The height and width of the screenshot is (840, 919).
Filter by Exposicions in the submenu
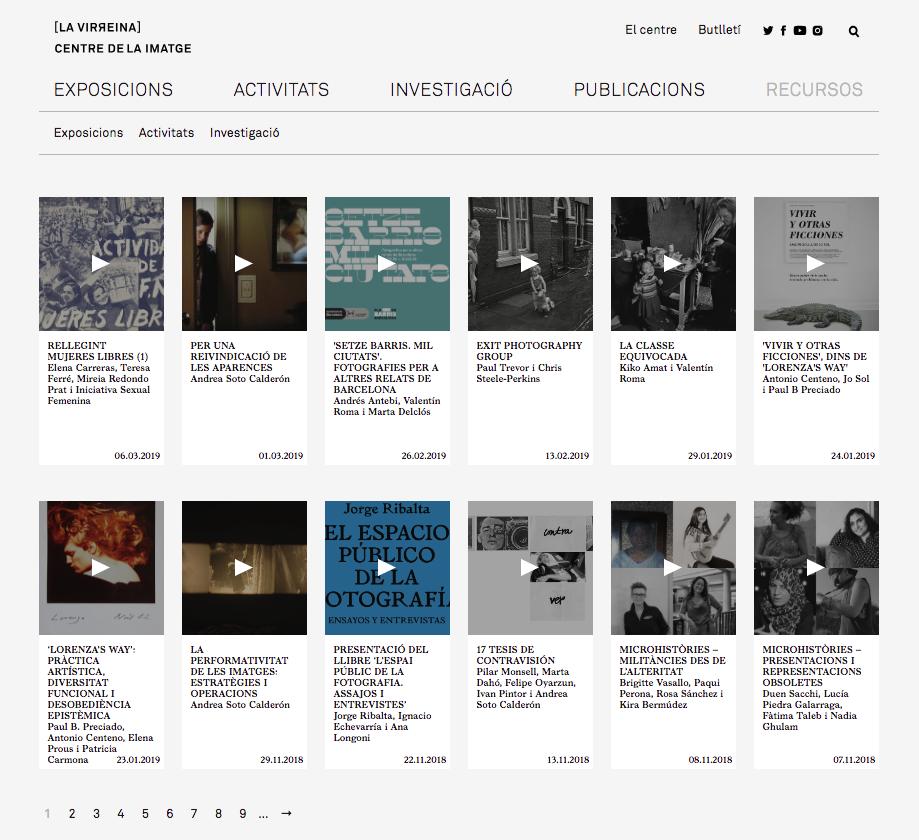[89, 133]
